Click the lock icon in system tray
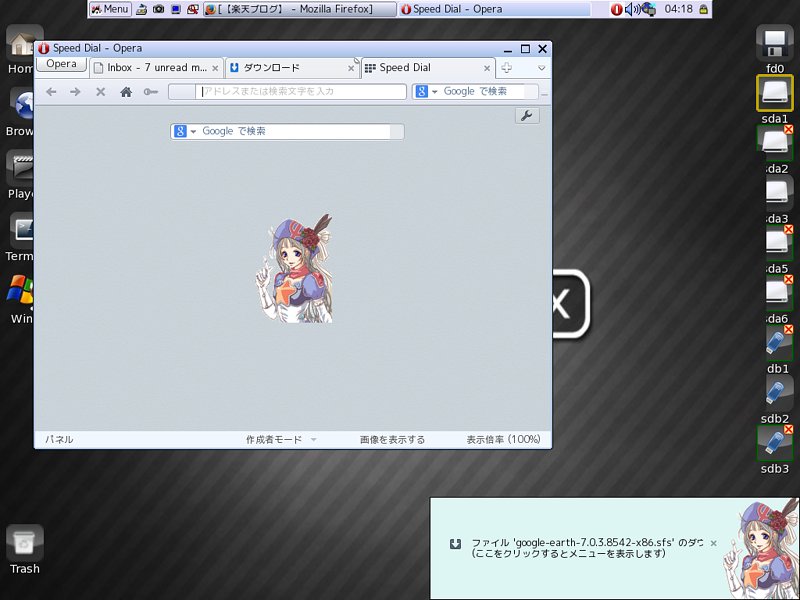Screen dimensions: 800x600 pyautogui.click(x=704, y=9)
